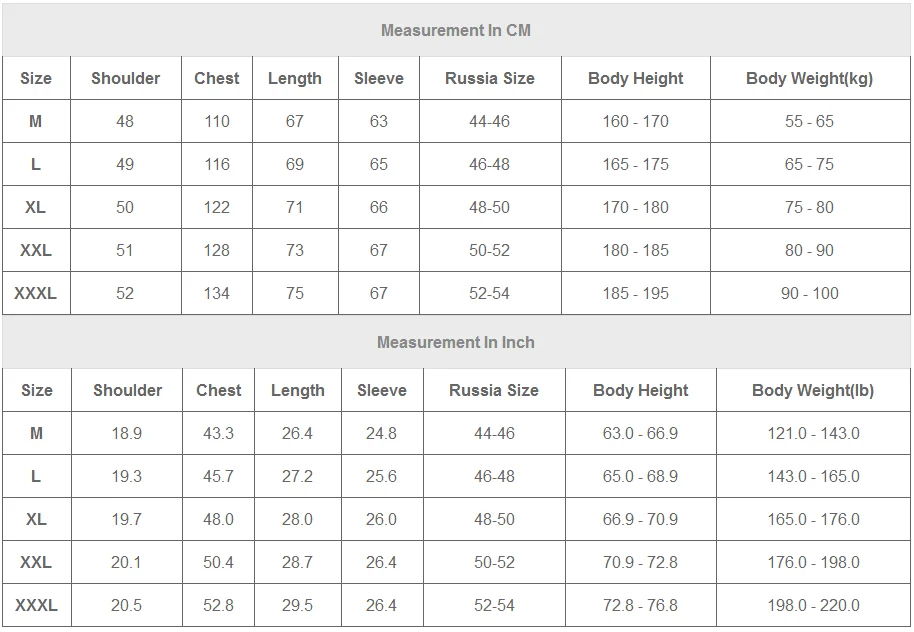
Task: Click the "Measurement In Inch" table title
Action: 456,342
